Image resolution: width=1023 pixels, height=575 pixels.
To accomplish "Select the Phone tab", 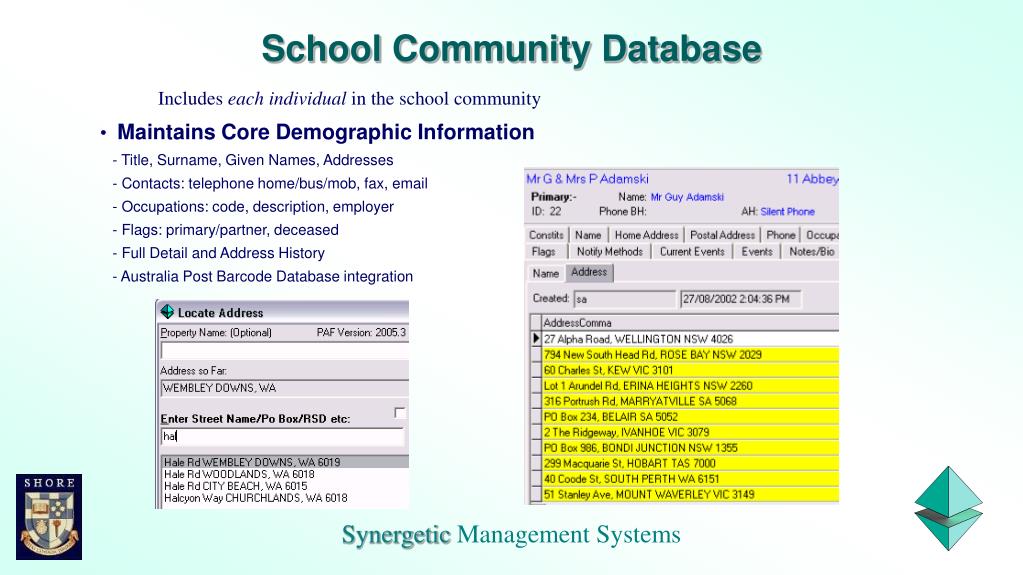I will point(780,235).
